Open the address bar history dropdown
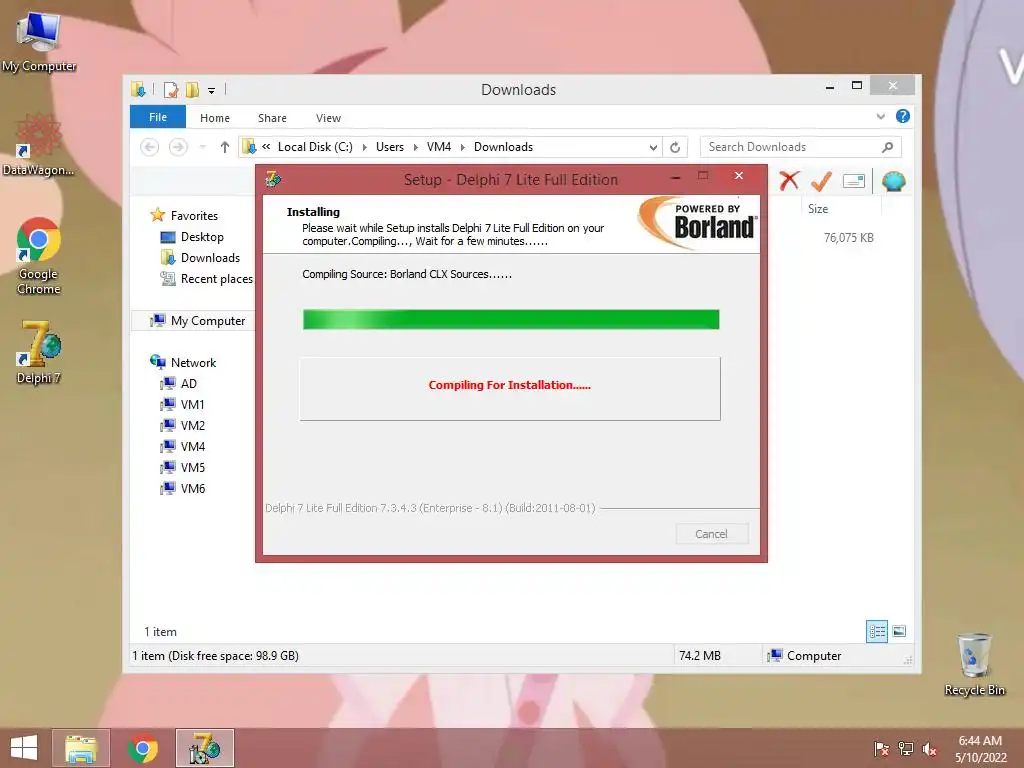This screenshot has height=768, width=1024. tap(653, 148)
